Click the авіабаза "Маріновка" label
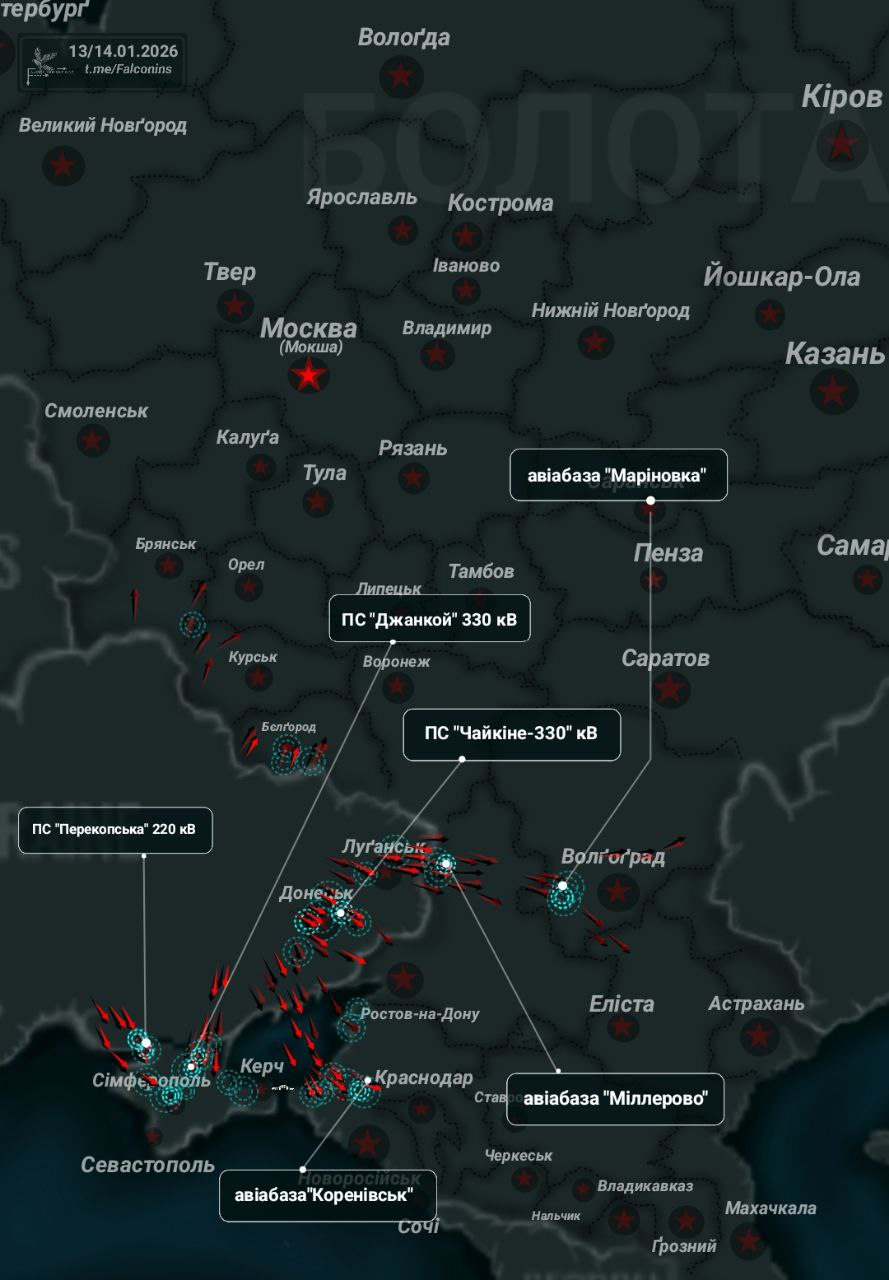The image size is (889, 1280). click(x=618, y=475)
